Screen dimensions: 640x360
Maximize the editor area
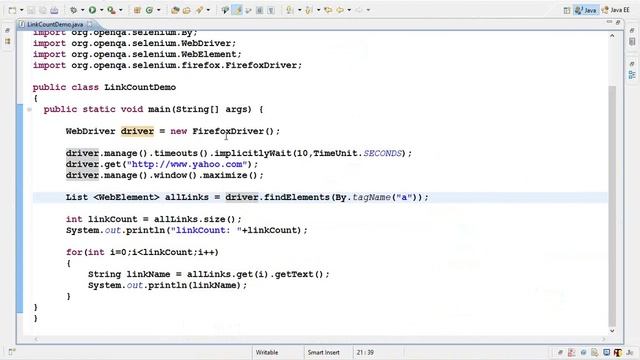[x=618, y=22]
